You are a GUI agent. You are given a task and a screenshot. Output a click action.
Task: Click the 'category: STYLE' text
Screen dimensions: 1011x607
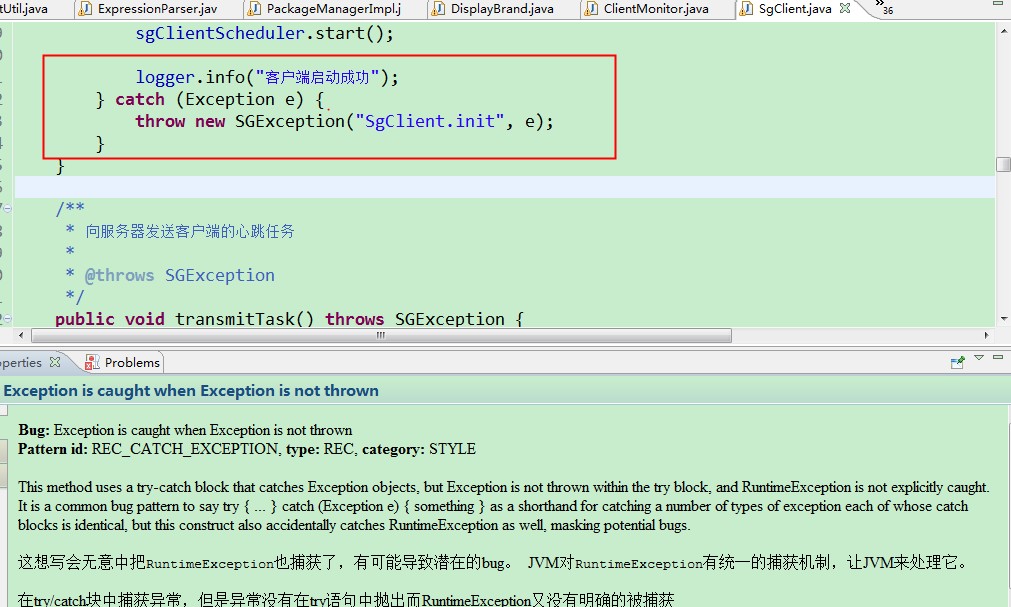tap(418, 449)
